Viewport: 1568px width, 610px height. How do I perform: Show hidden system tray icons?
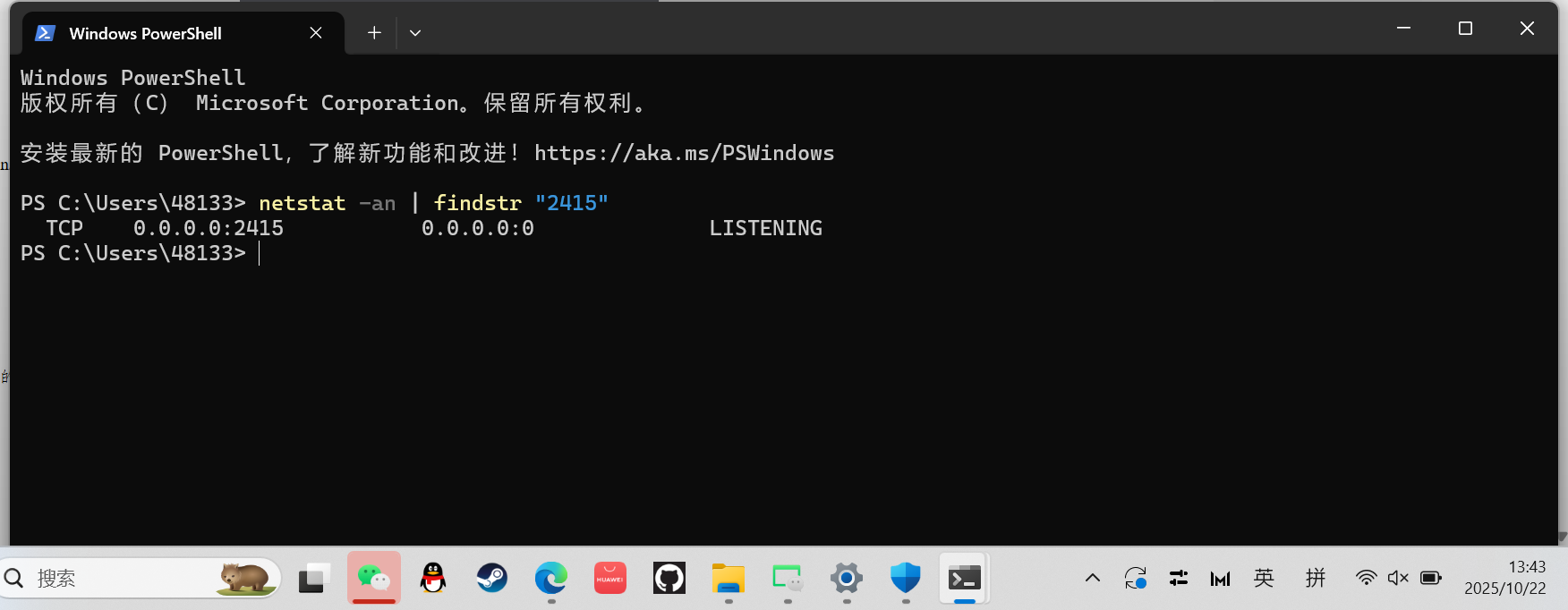tap(1093, 579)
